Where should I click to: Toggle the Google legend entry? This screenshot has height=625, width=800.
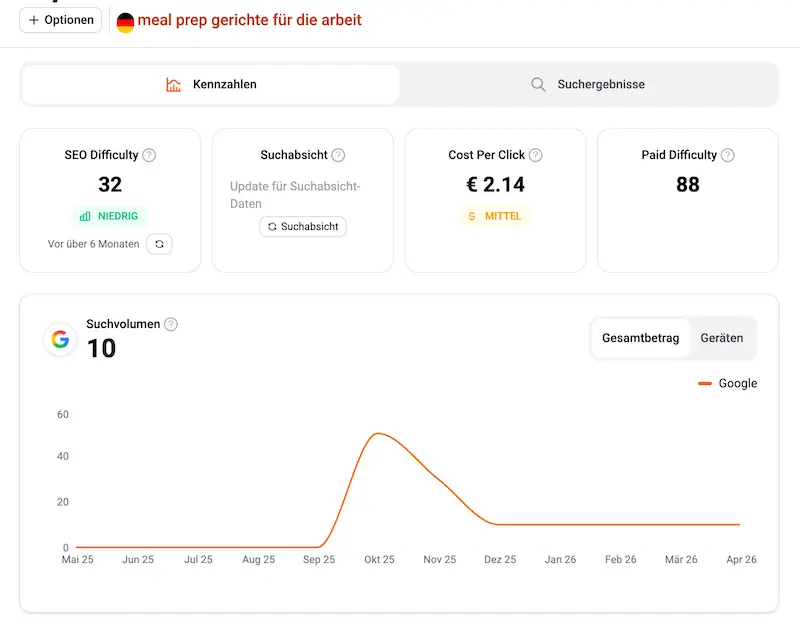click(x=728, y=383)
